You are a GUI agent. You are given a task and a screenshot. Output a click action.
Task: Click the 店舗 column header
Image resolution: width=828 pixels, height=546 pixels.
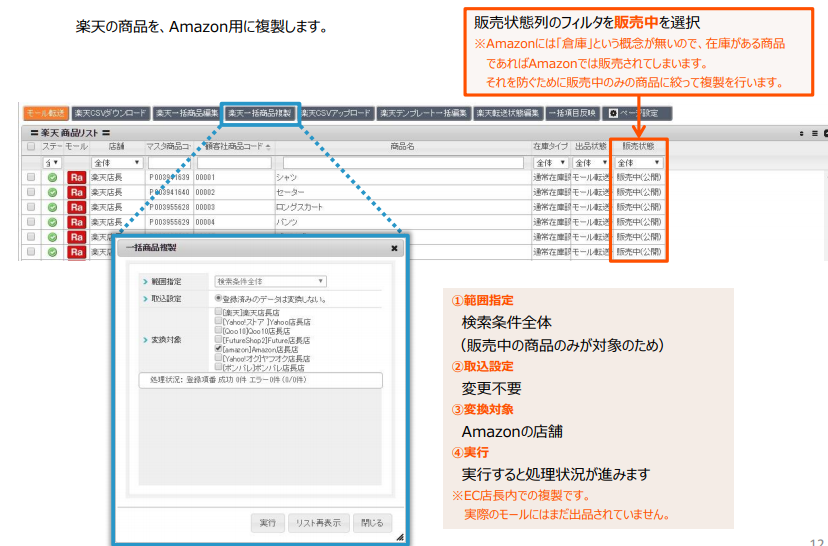[116, 147]
